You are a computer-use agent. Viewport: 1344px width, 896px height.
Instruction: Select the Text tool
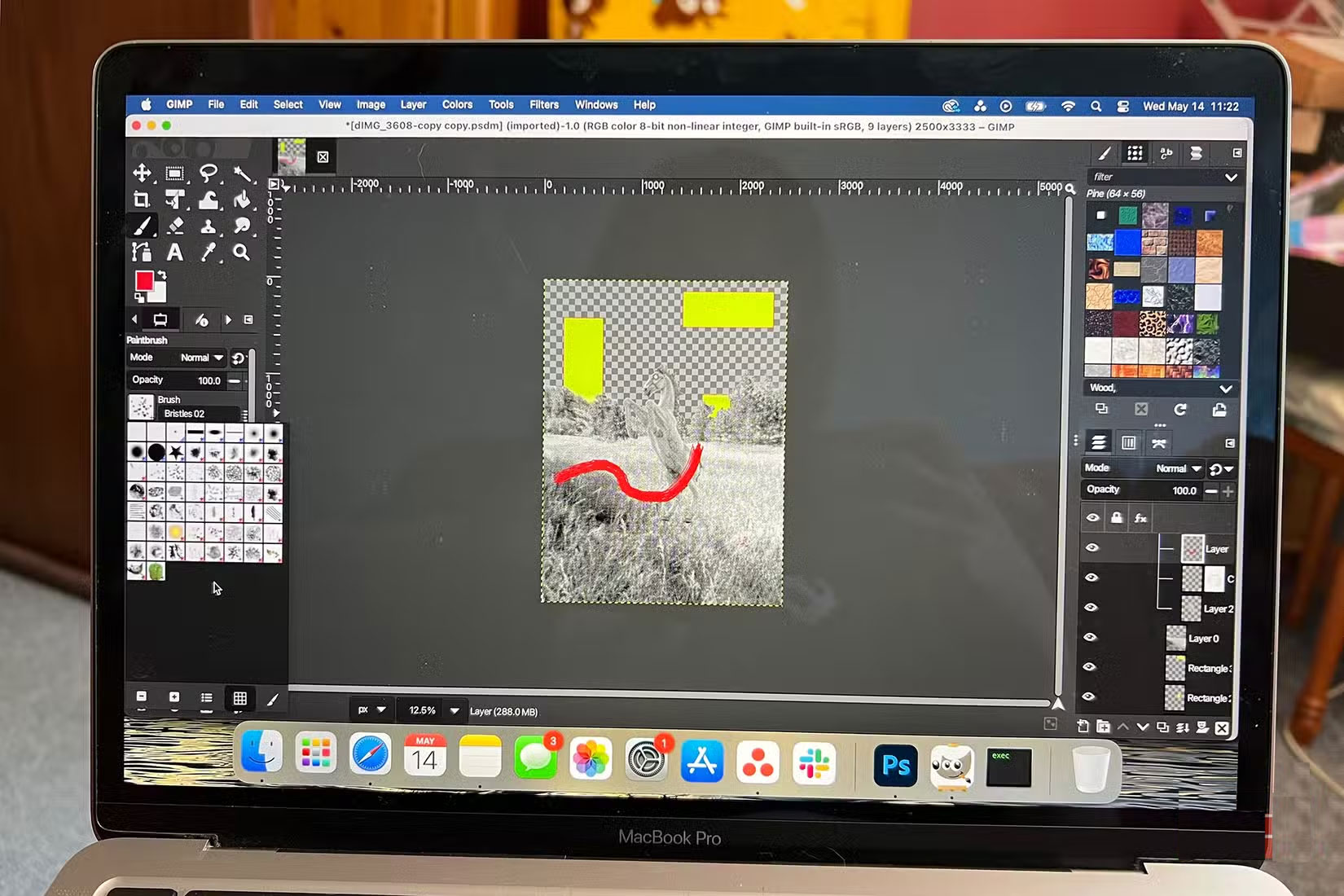pyautogui.click(x=173, y=253)
